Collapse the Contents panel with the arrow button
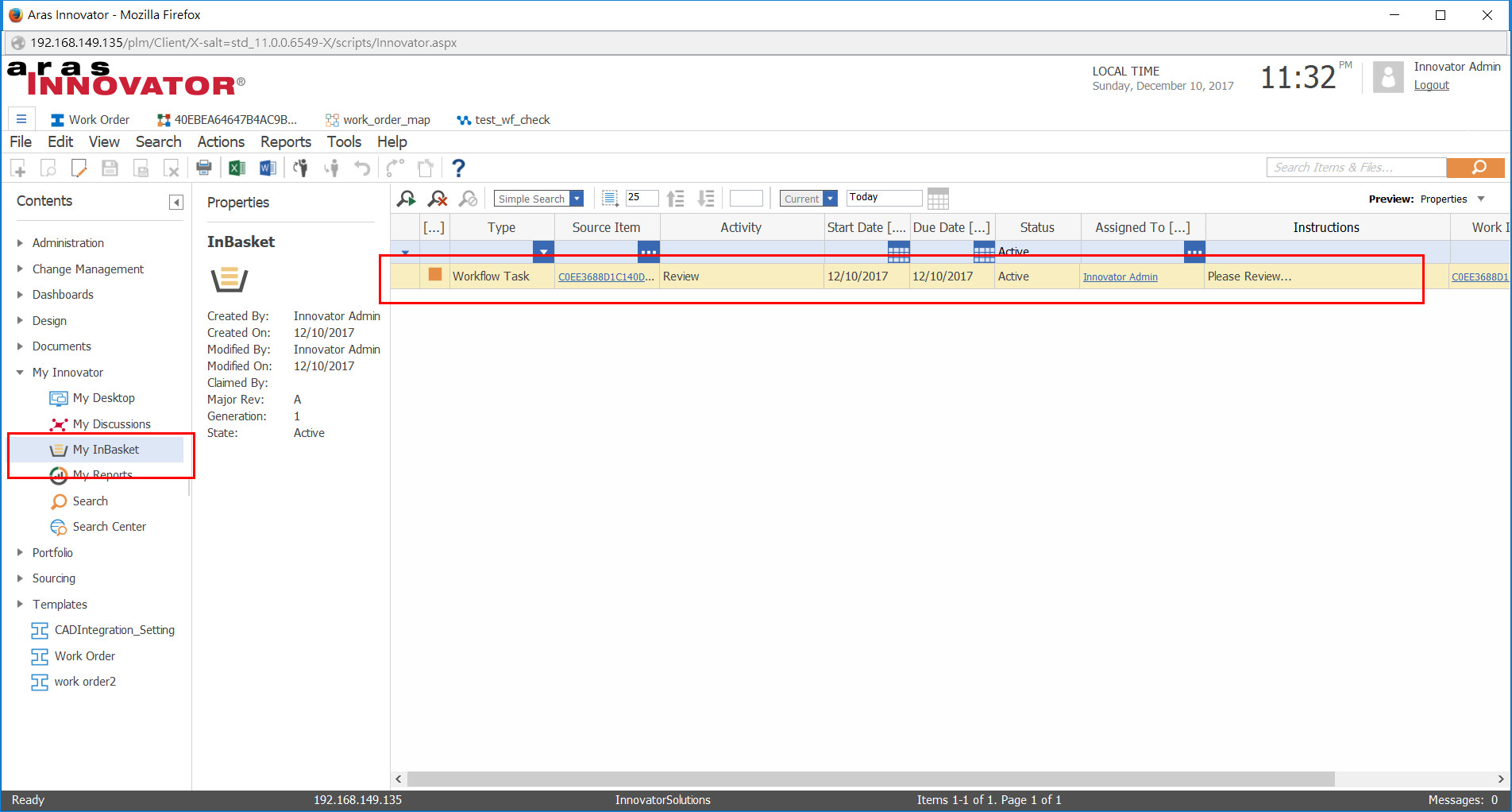Screen dimensions: 1512x812 pyautogui.click(x=176, y=202)
